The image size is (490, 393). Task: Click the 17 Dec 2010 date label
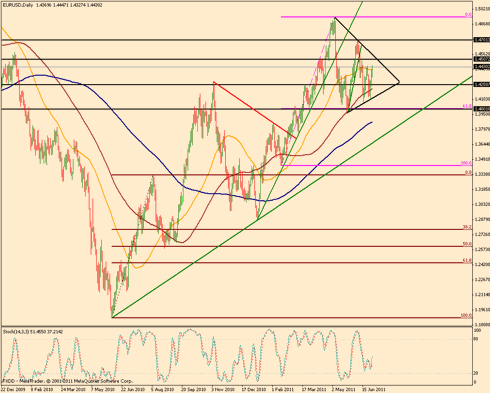tap(253, 389)
